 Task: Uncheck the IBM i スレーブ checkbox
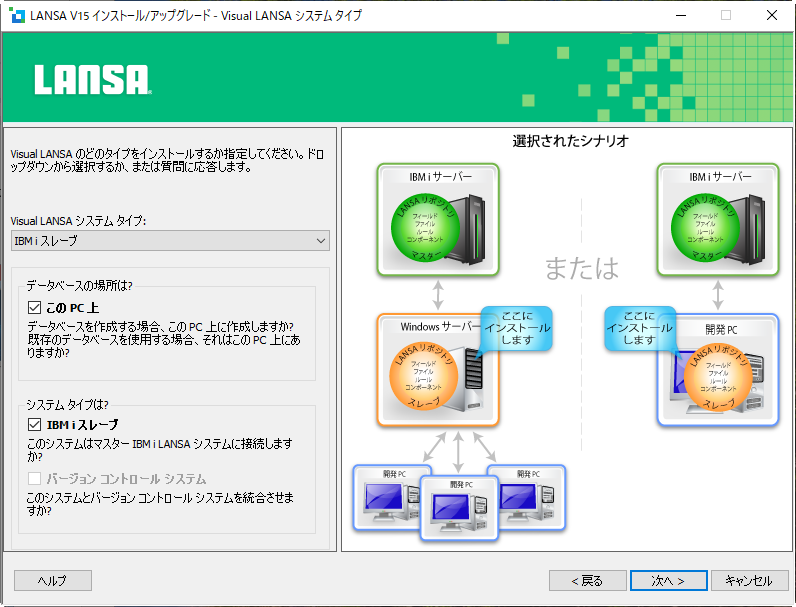tap(35, 424)
